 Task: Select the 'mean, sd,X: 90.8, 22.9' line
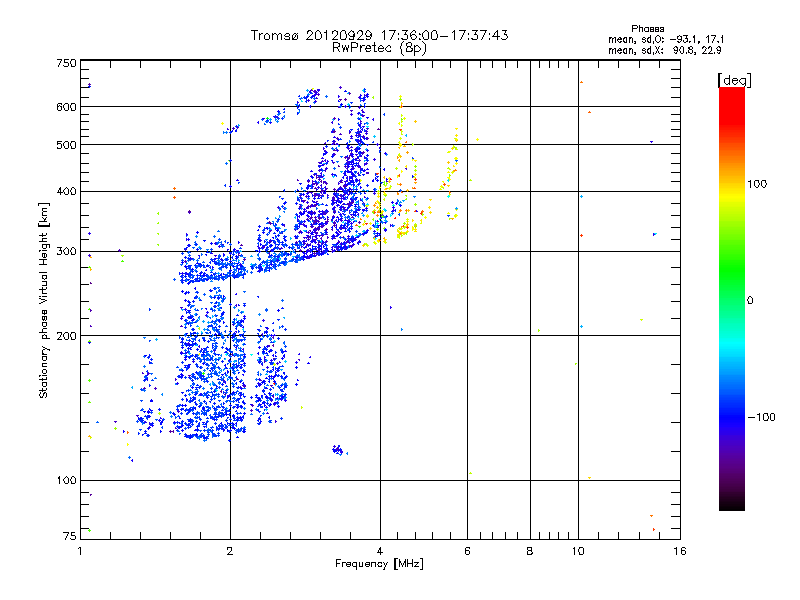pyautogui.click(x=664, y=51)
